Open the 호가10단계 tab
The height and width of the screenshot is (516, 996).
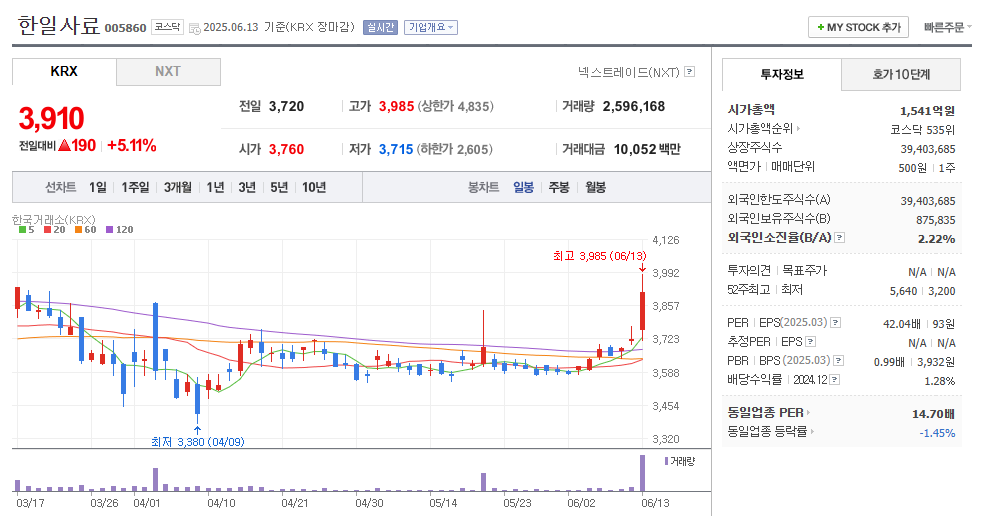point(901,74)
